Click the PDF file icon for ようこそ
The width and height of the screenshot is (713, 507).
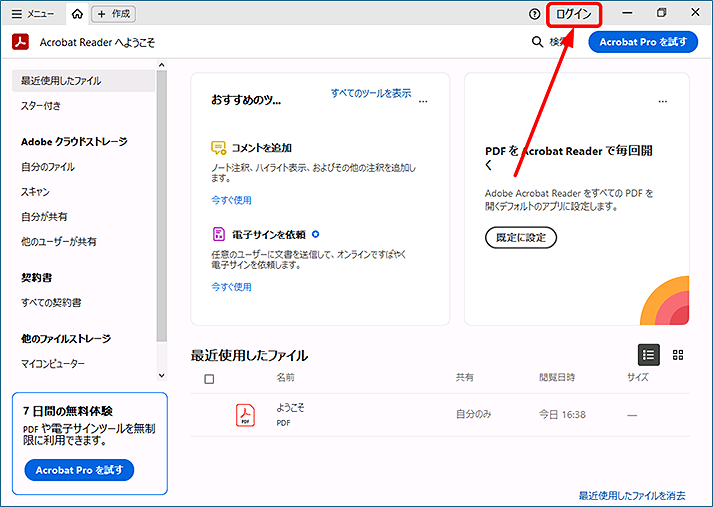[x=246, y=415]
